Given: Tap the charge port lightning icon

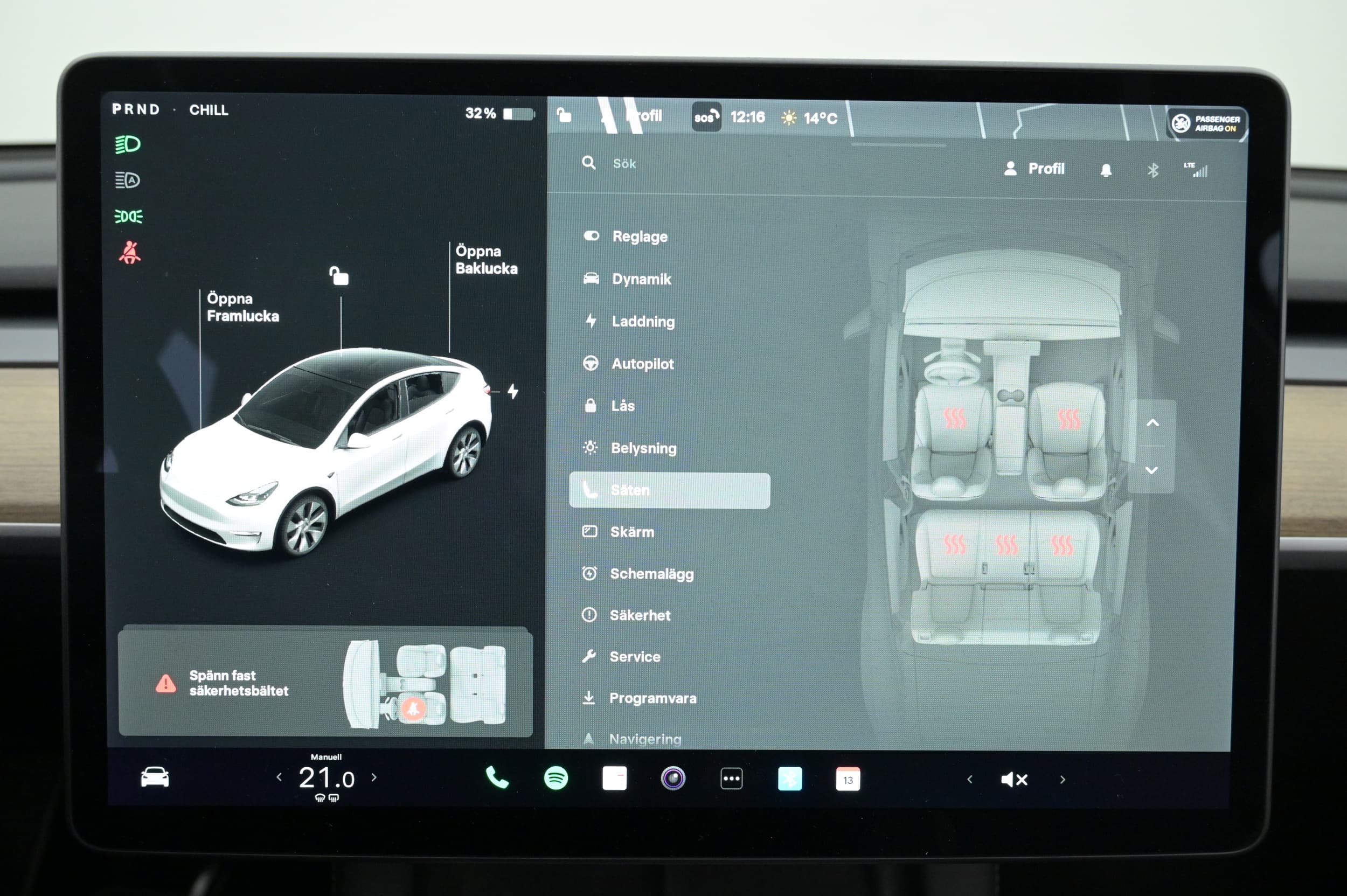Looking at the screenshot, I should pyautogui.click(x=512, y=392).
